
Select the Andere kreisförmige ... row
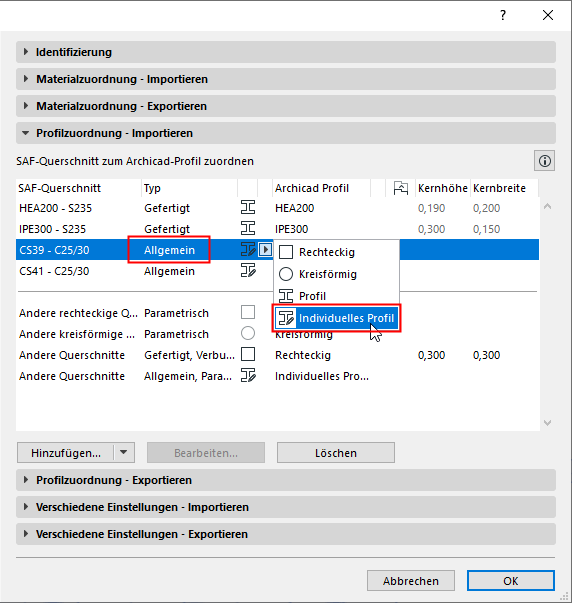tap(277, 334)
